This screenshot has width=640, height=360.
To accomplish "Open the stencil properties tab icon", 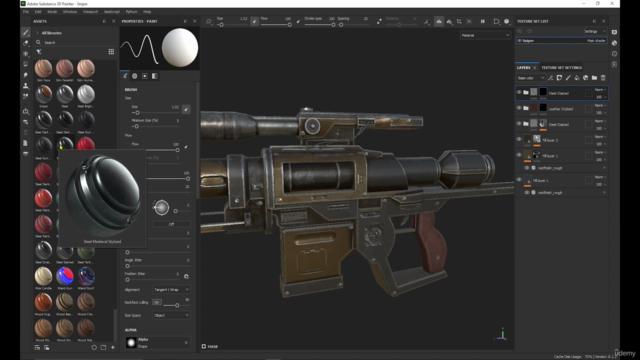I will [x=144, y=76].
